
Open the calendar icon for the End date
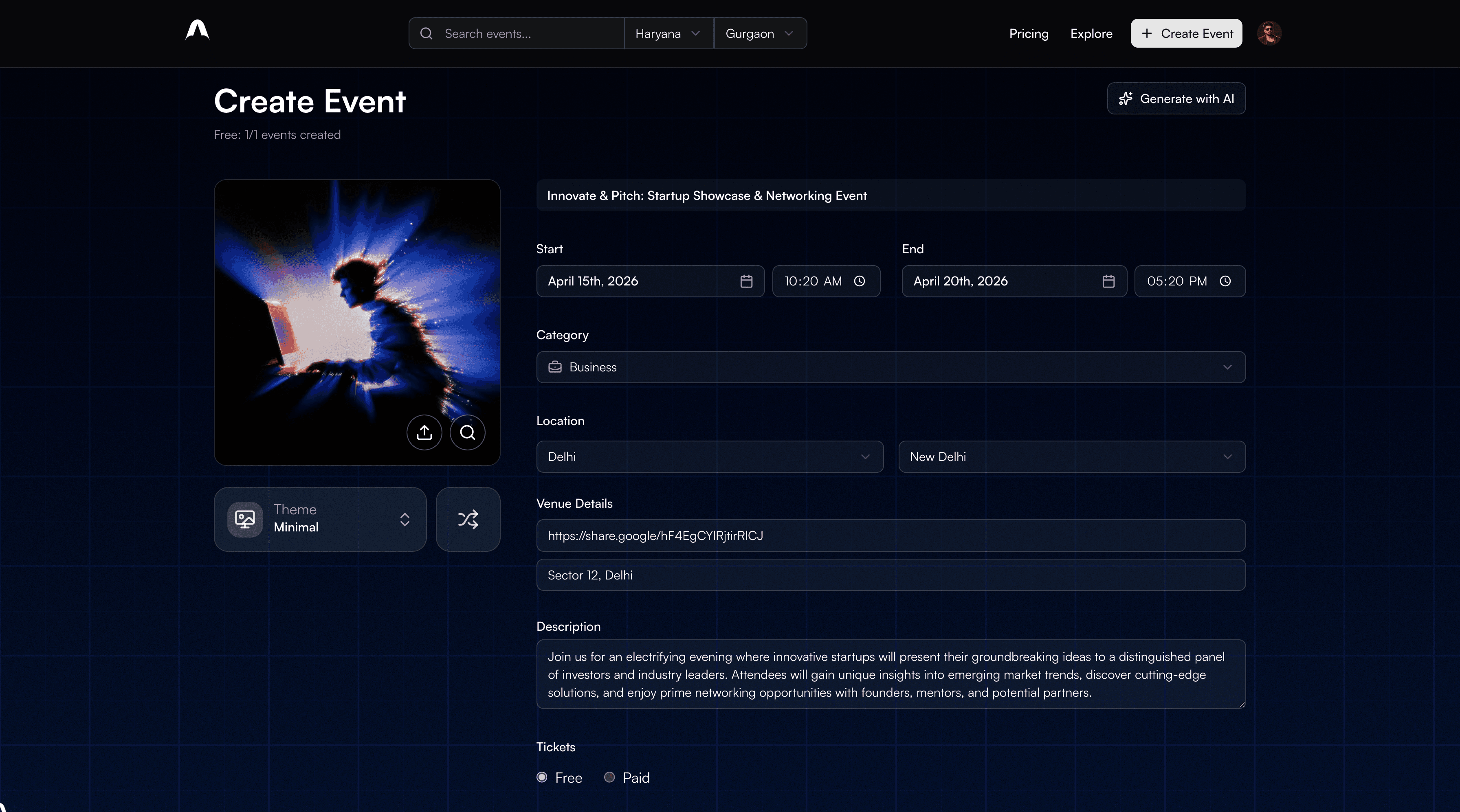[x=1109, y=281]
